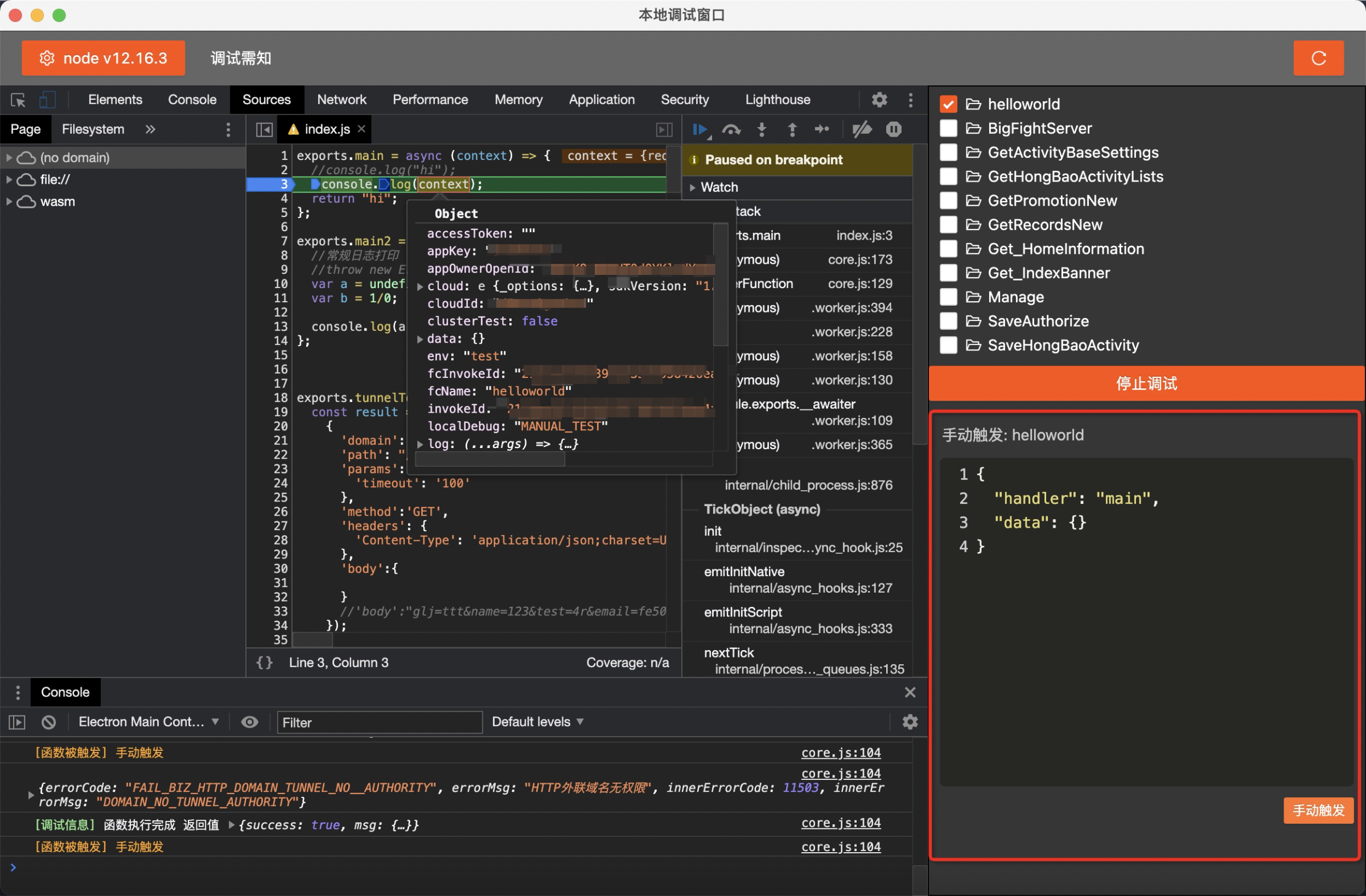Click the console Filter input field
This screenshot has width=1366, height=896.
(380, 722)
